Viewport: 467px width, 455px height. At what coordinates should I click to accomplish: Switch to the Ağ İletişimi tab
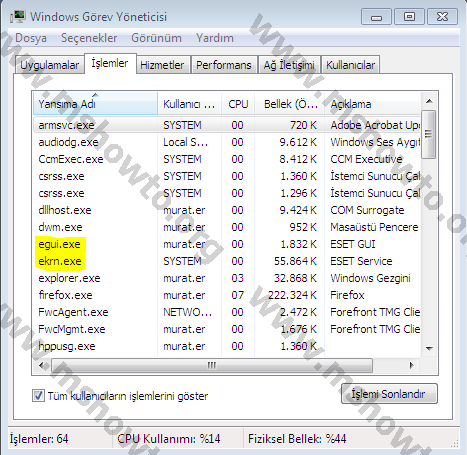[x=289, y=65]
